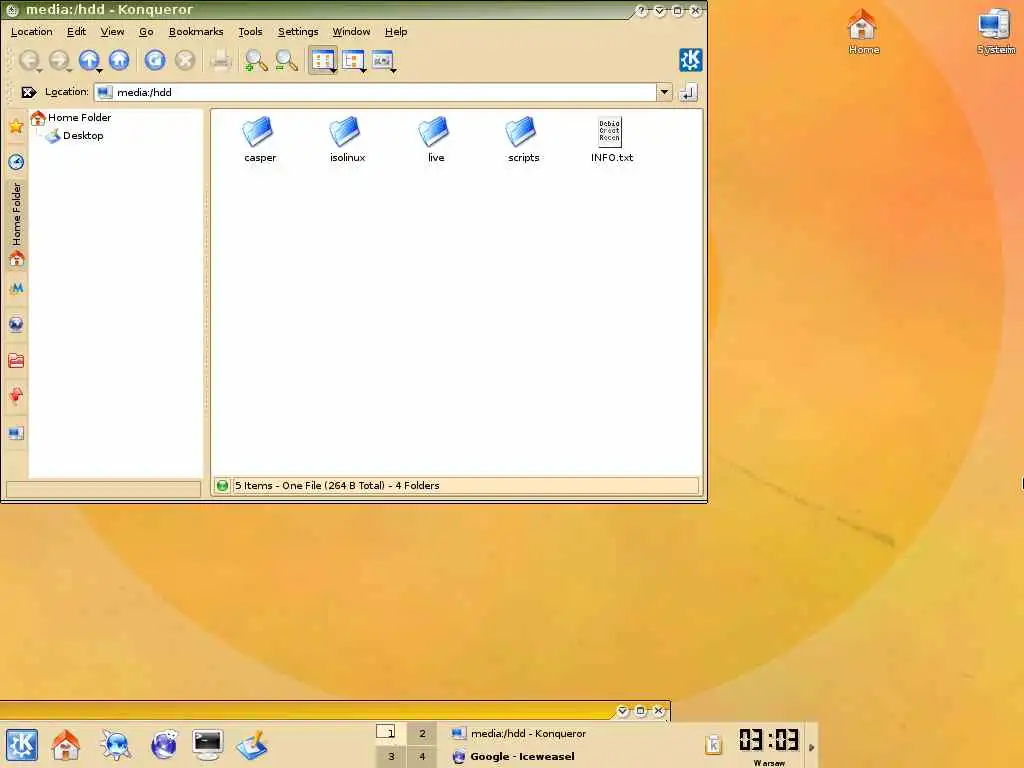The height and width of the screenshot is (768, 1024).
Task: Open the Window menu
Action: [x=351, y=31]
